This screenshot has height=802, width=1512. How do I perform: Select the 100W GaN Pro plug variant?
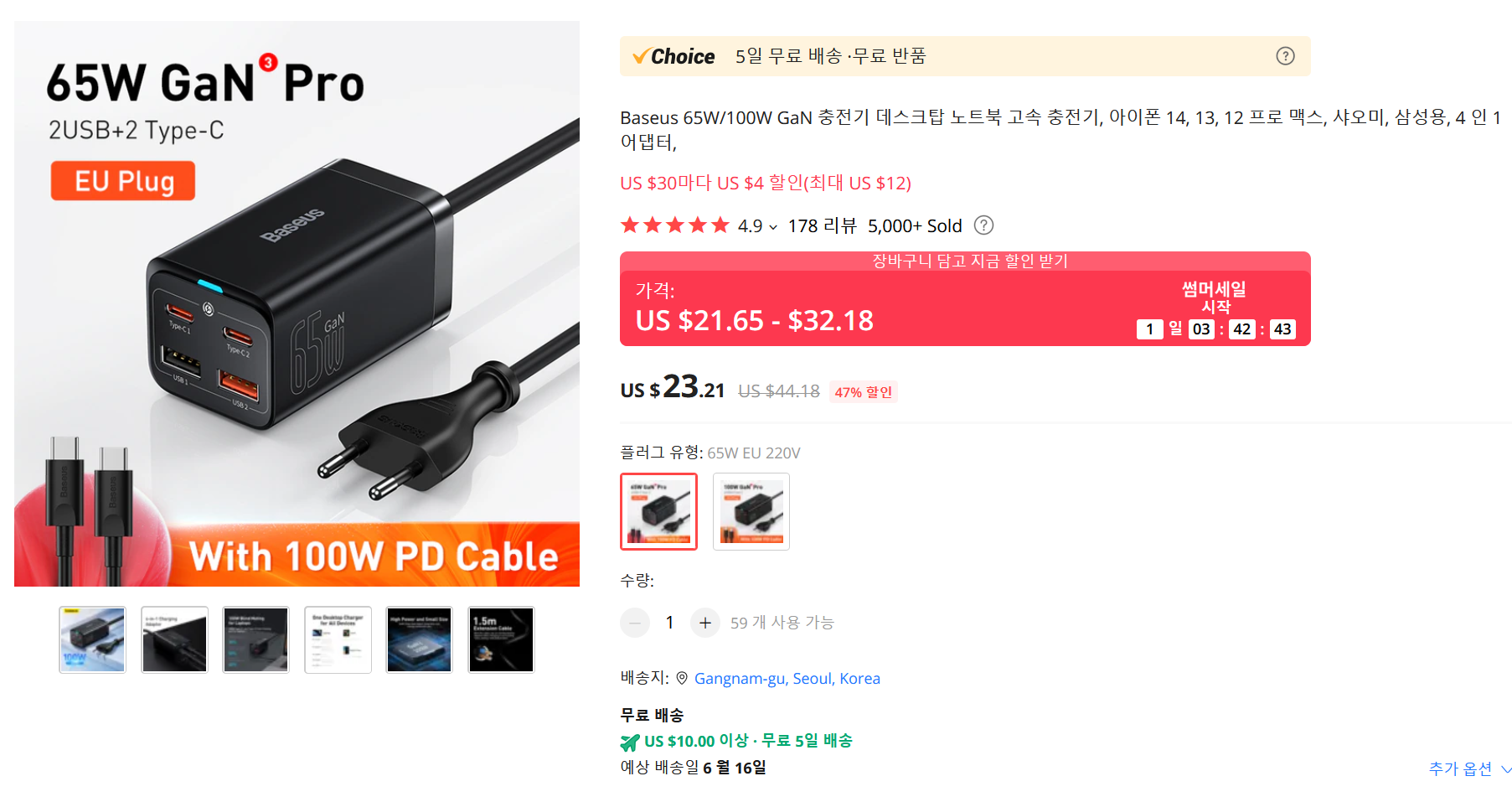751,511
